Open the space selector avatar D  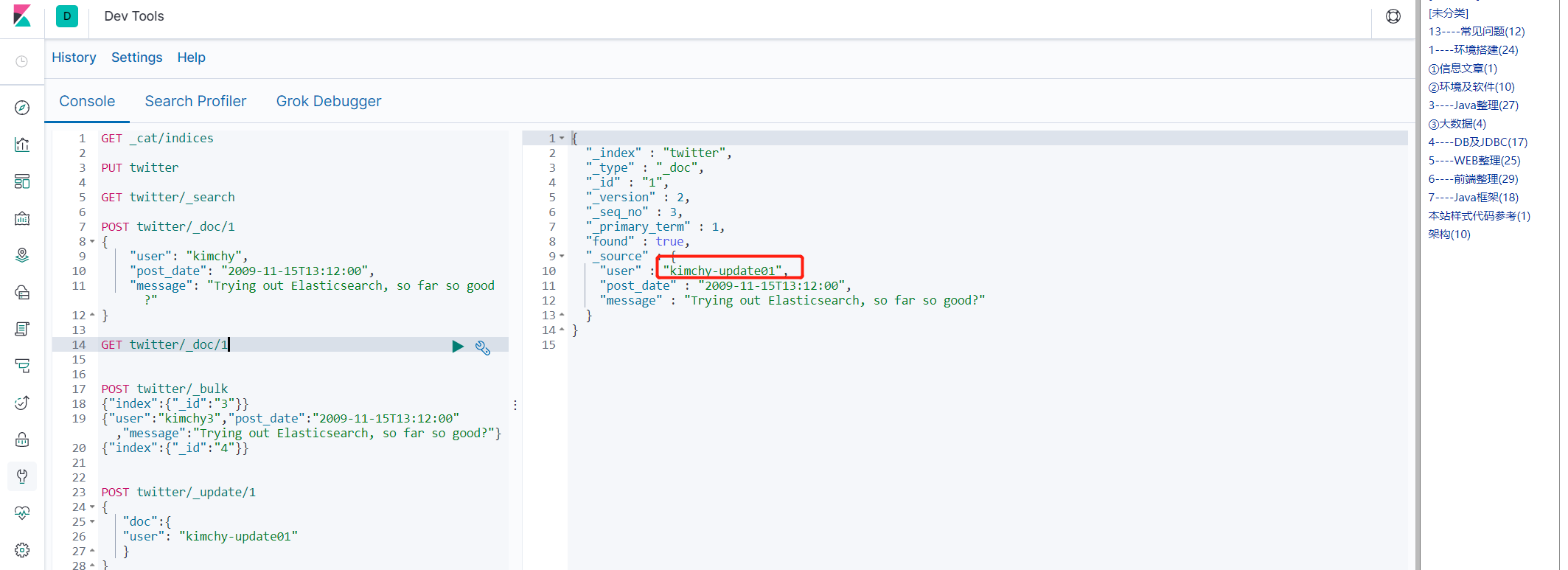coord(67,16)
